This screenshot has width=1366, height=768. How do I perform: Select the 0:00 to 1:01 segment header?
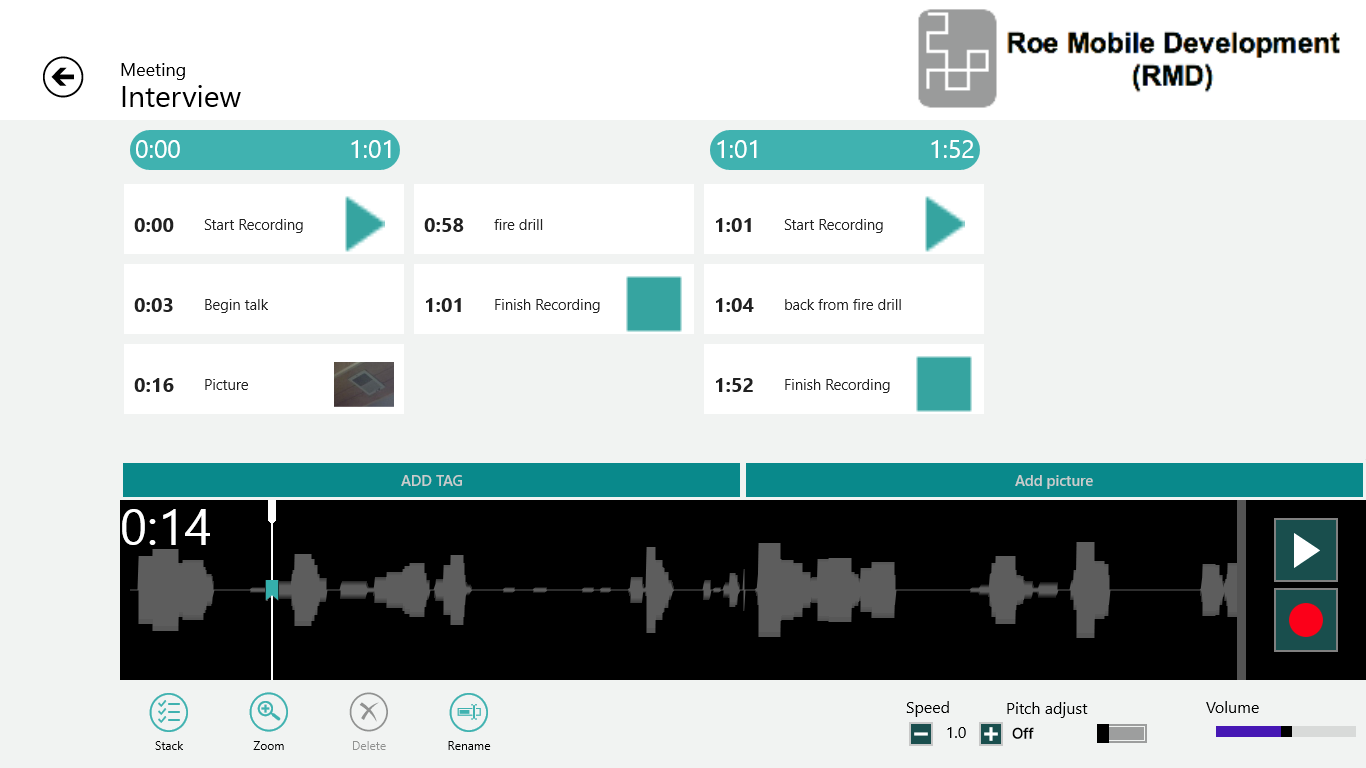click(265, 150)
